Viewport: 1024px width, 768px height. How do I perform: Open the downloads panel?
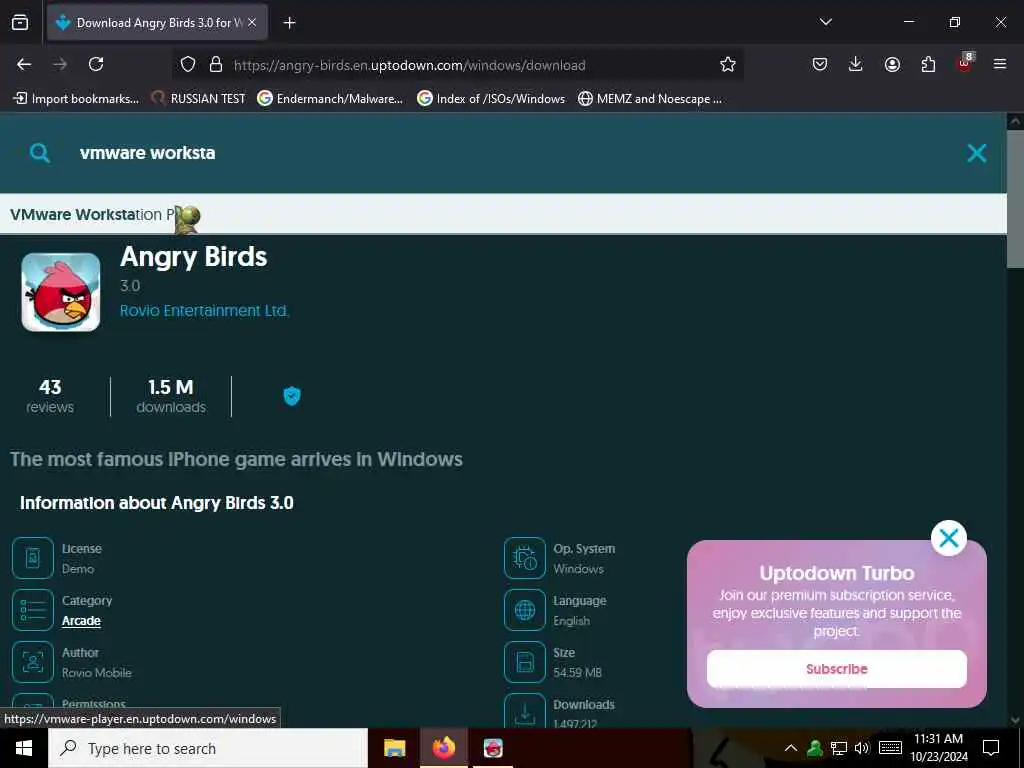(856, 64)
